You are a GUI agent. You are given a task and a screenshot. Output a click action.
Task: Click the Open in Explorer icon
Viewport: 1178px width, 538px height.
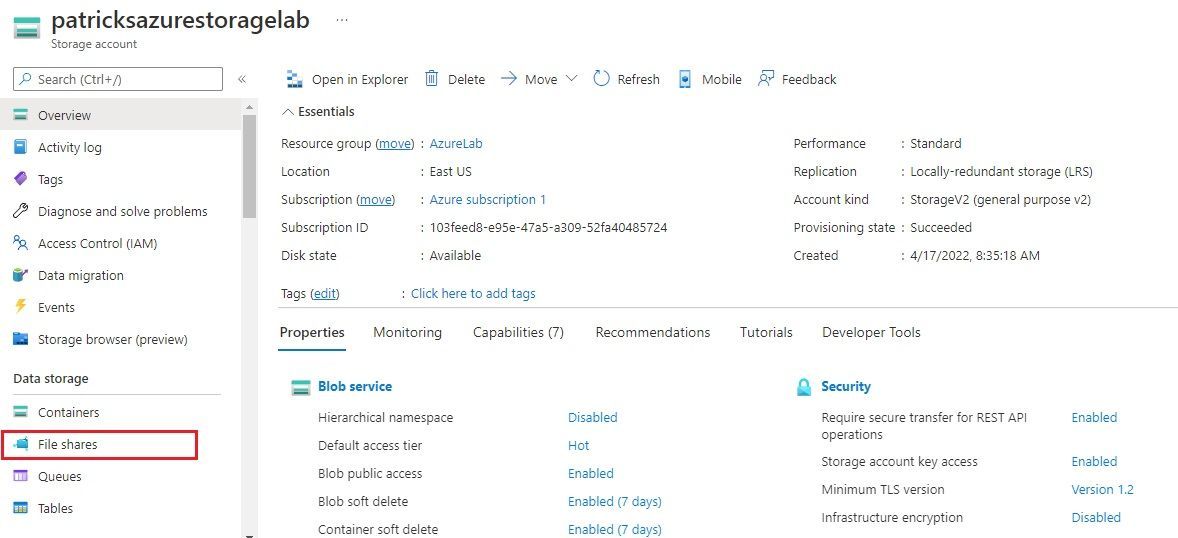pos(294,79)
